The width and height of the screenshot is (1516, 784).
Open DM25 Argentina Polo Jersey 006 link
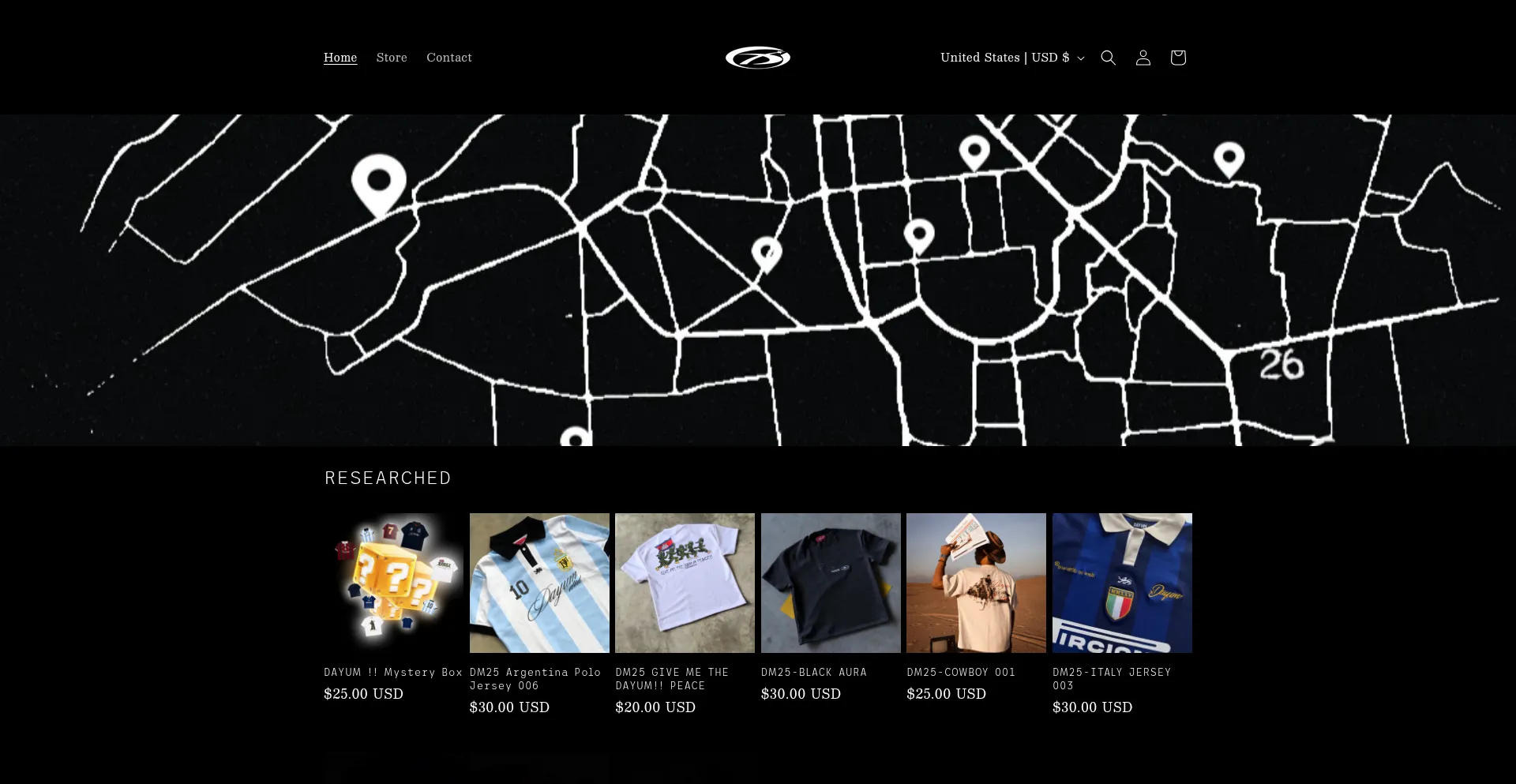tap(535, 679)
